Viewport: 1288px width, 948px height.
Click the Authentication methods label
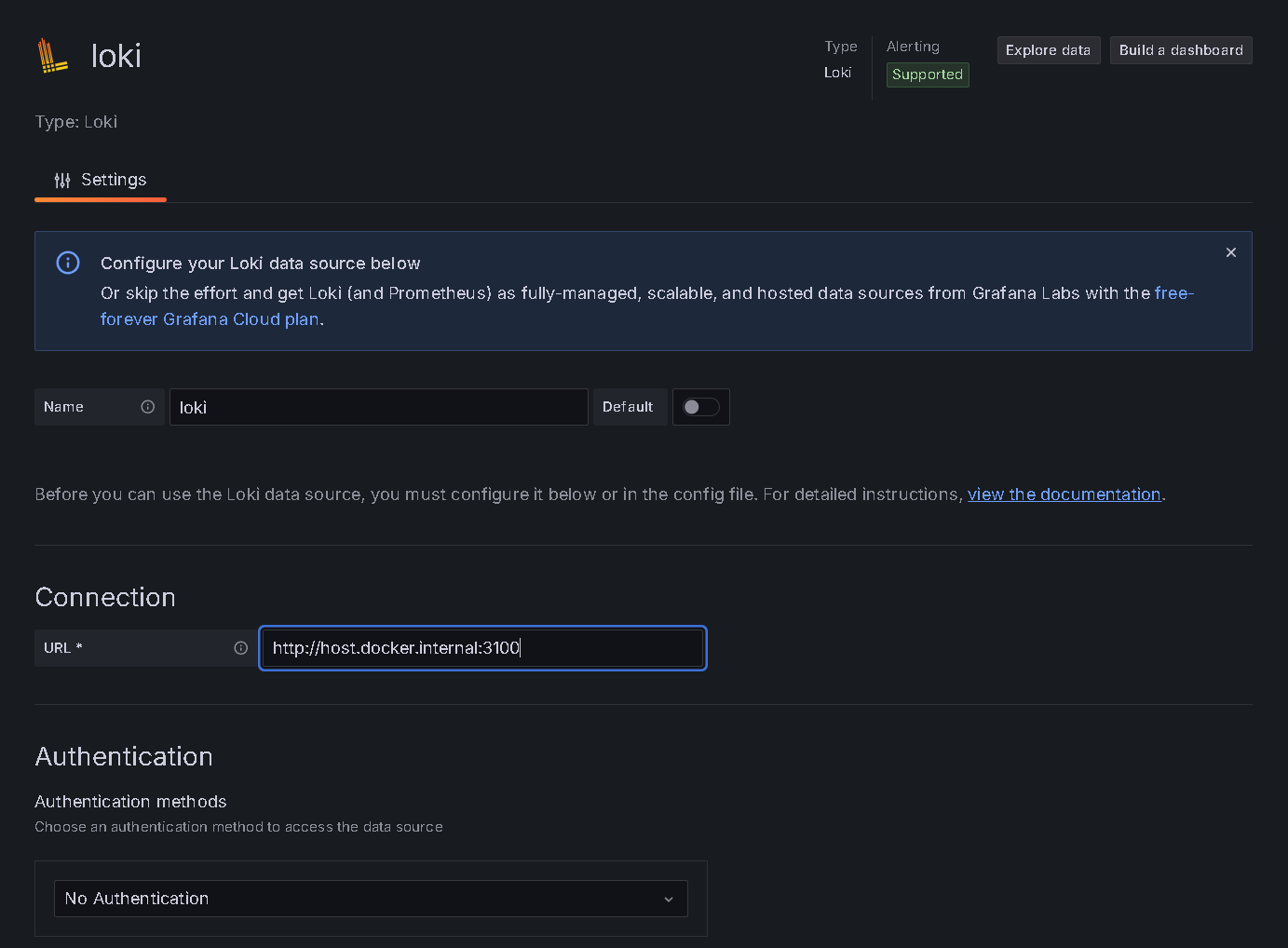pos(130,802)
